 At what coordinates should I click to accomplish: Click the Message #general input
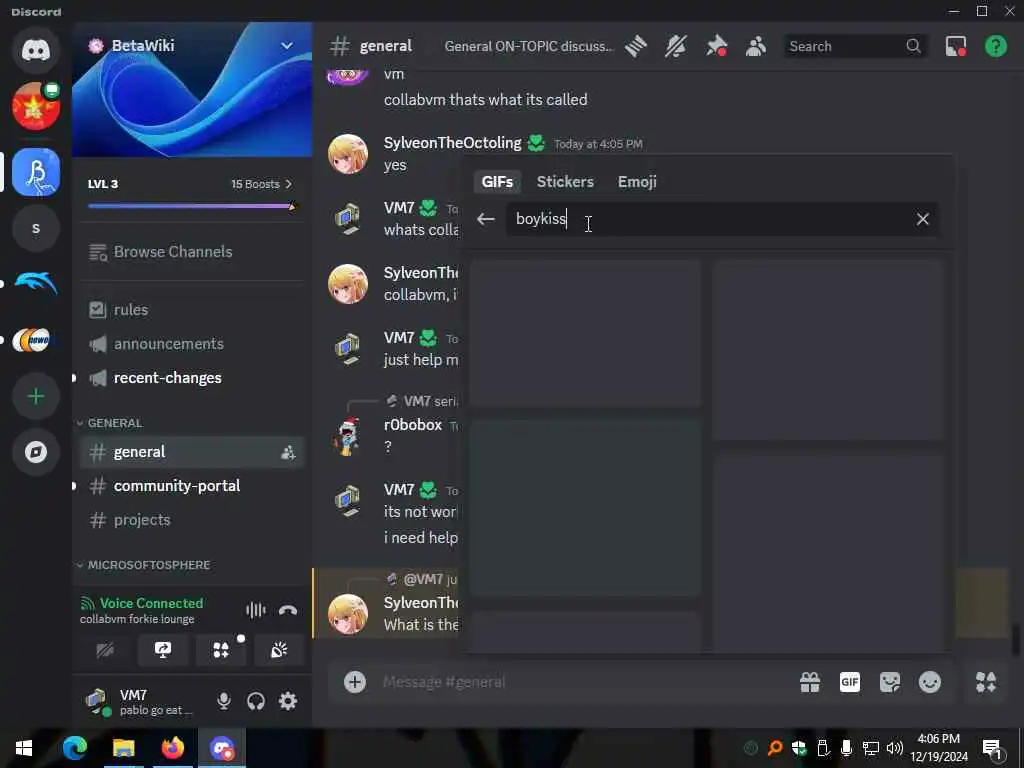581,682
